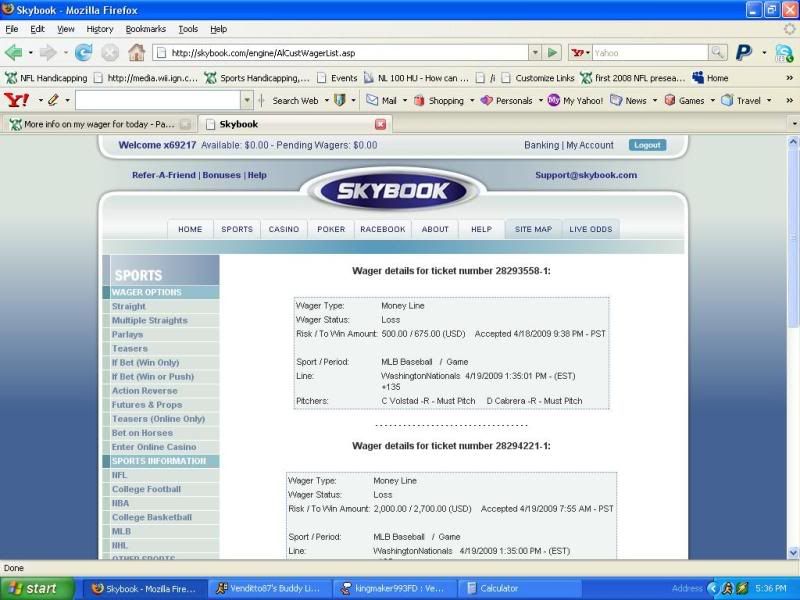The height and width of the screenshot is (600, 800).
Task: Open the Yahoo toolbar search box dropdown
Action: (247, 100)
